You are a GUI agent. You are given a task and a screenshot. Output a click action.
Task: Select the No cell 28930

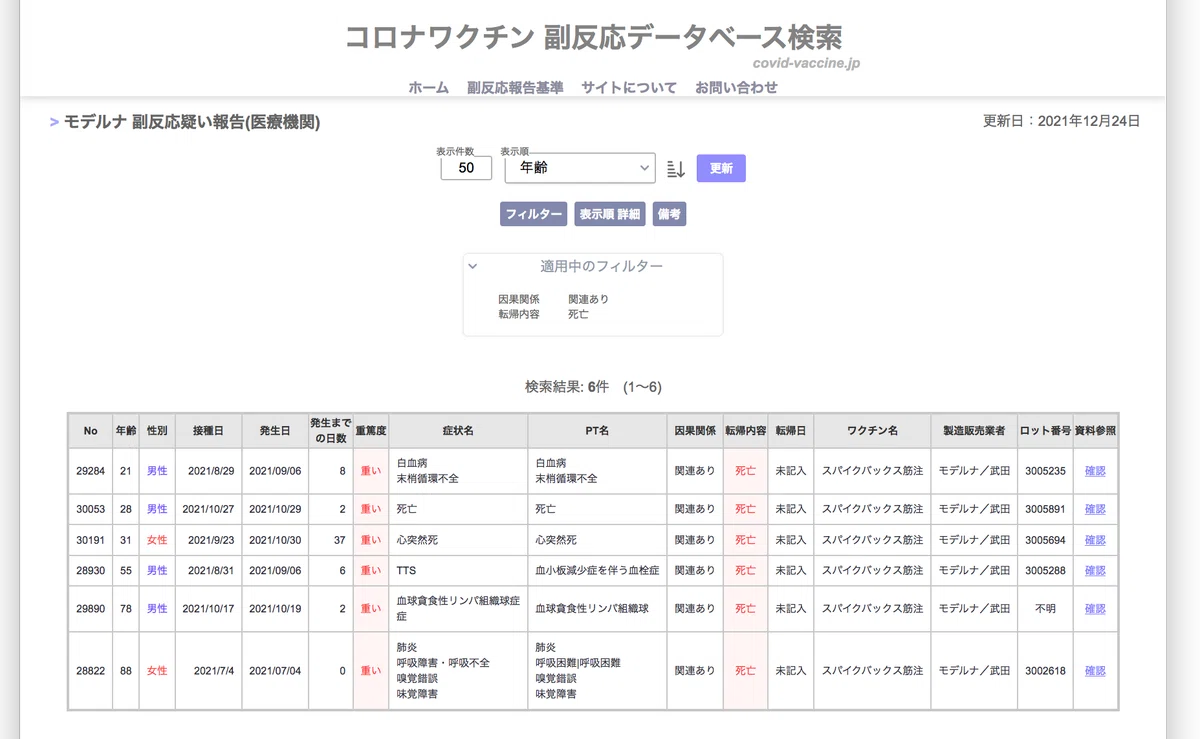click(x=91, y=571)
